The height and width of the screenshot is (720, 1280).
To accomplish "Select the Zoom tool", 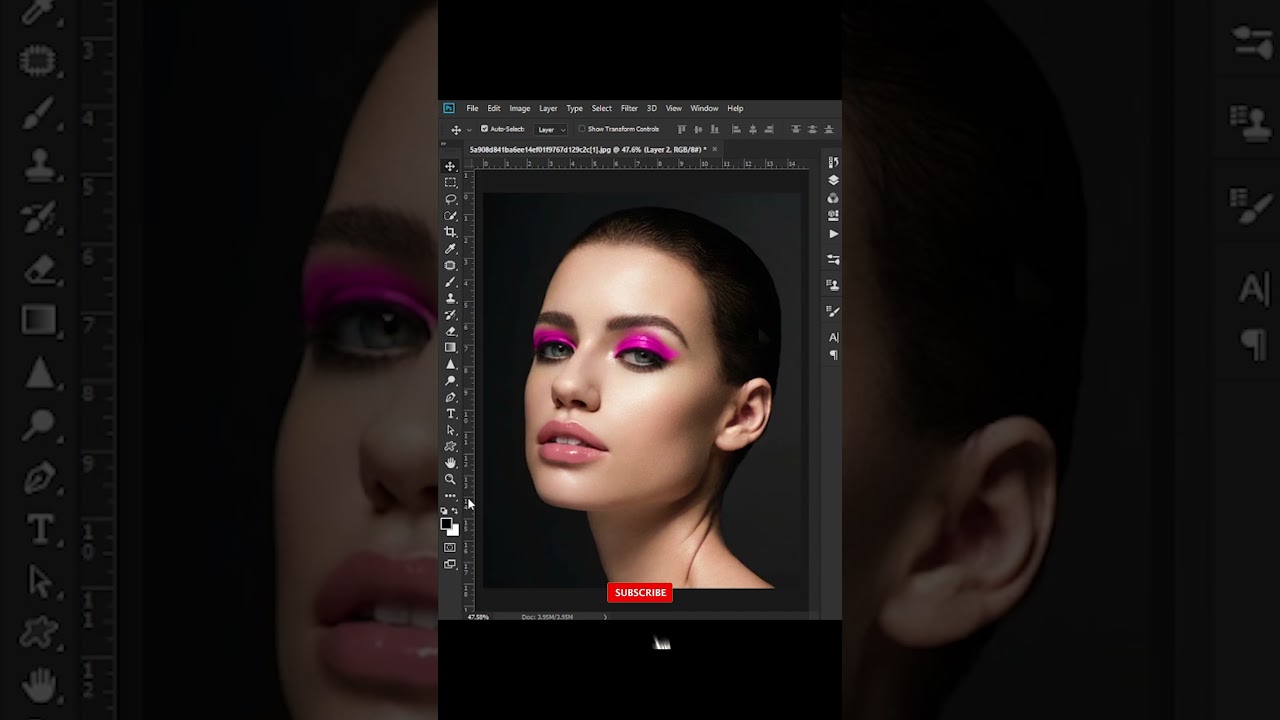I will [x=450, y=480].
